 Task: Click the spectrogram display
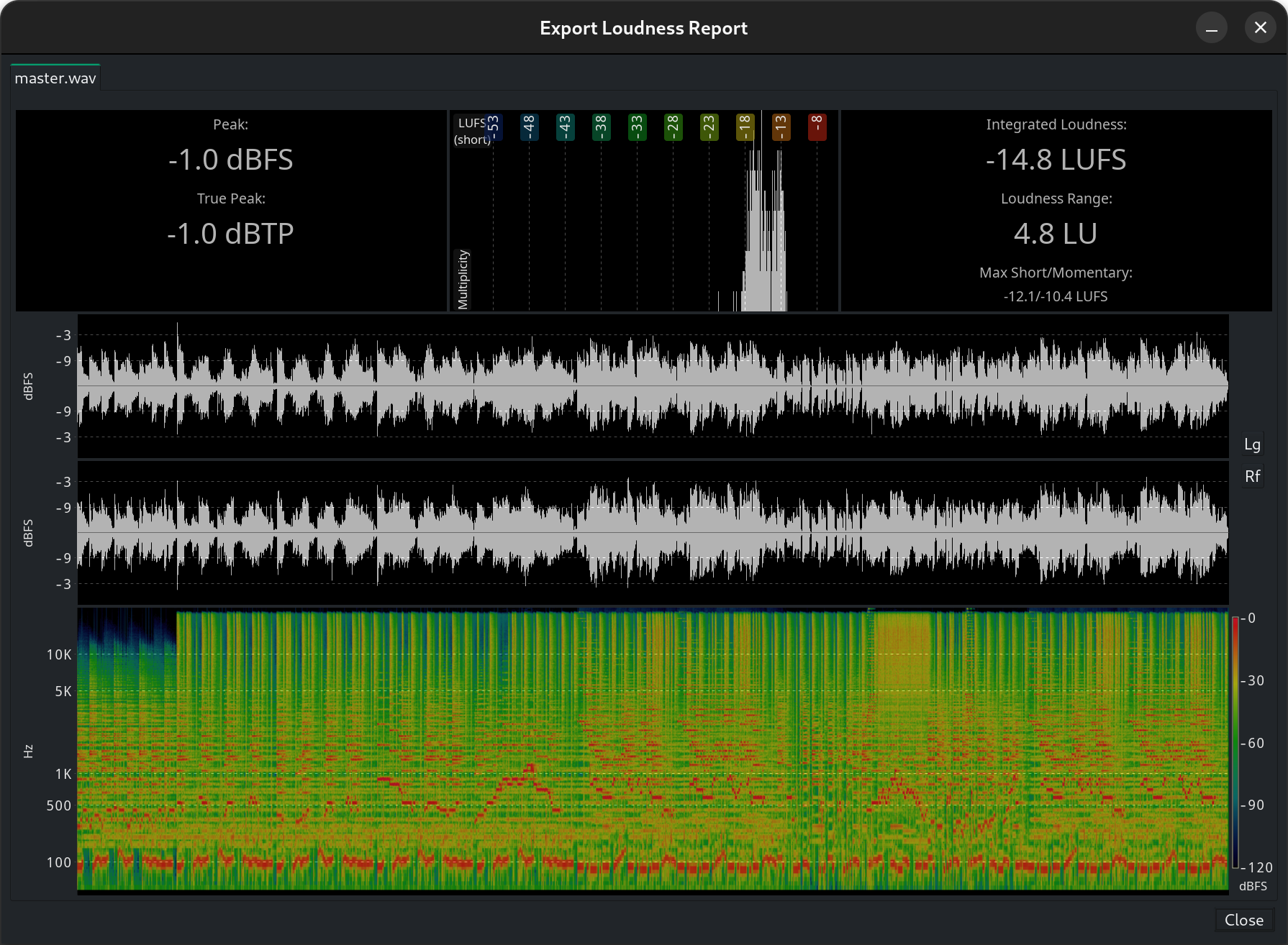[653, 751]
